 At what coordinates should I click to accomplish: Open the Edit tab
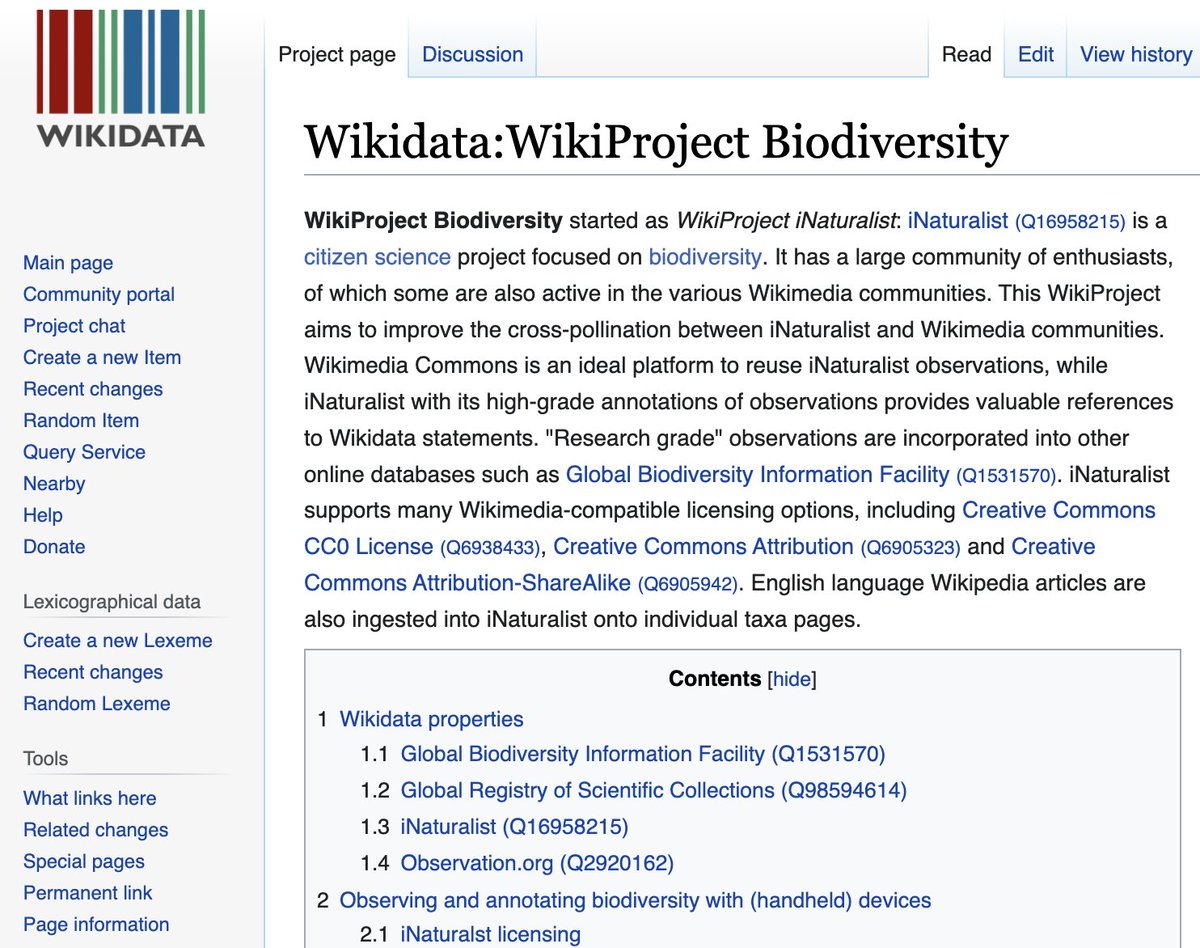click(1035, 55)
